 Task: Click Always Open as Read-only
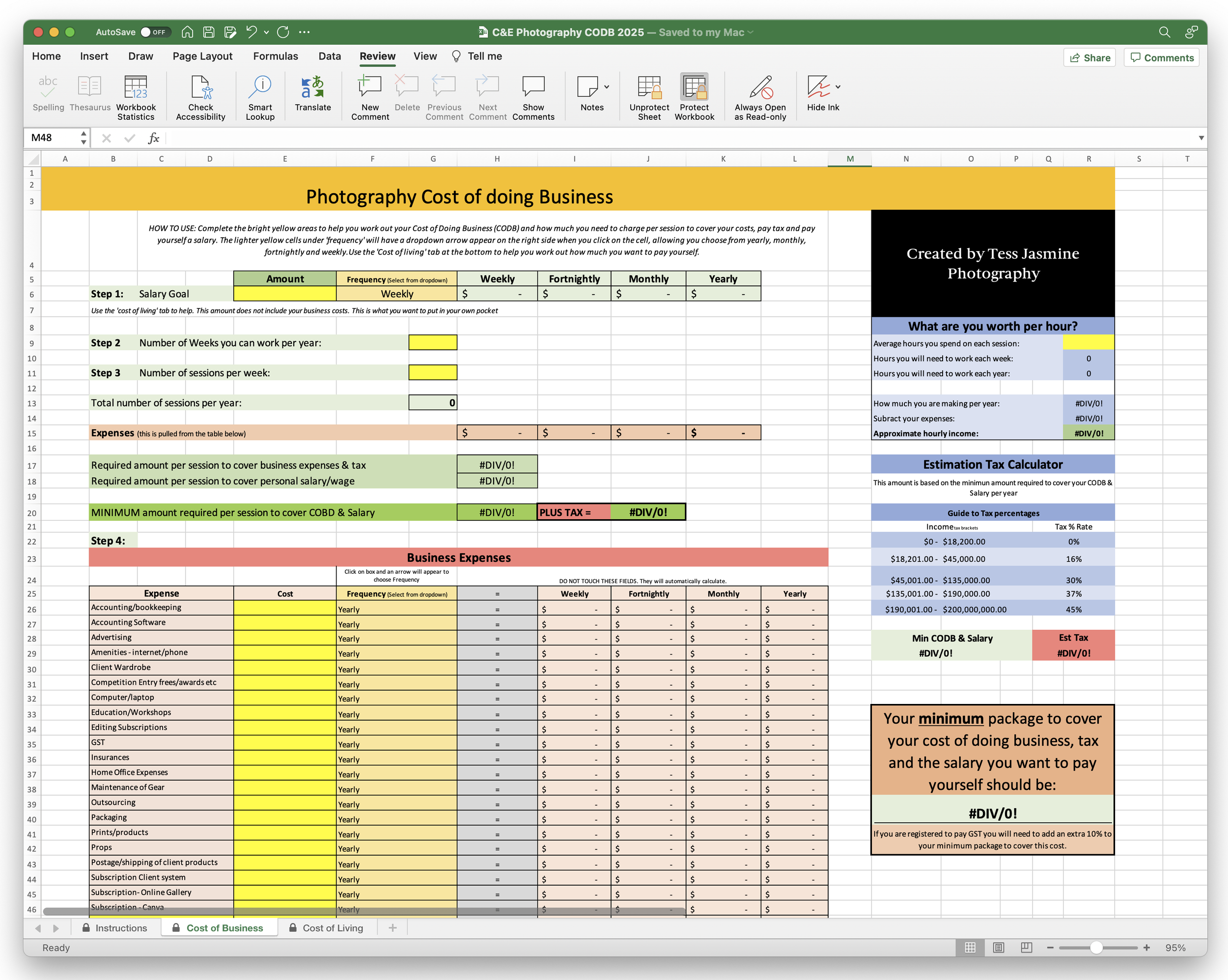[x=760, y=98]
